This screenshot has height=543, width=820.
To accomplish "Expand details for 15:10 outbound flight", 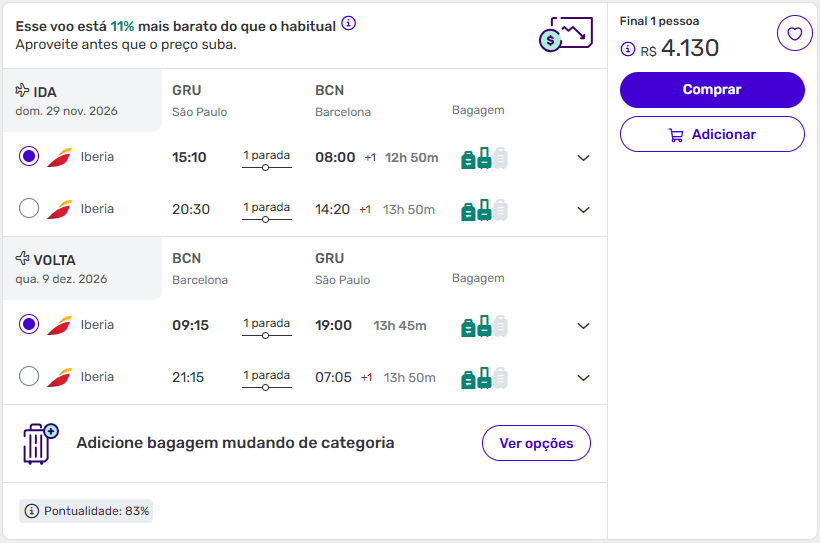I will (x=584, y=158).
